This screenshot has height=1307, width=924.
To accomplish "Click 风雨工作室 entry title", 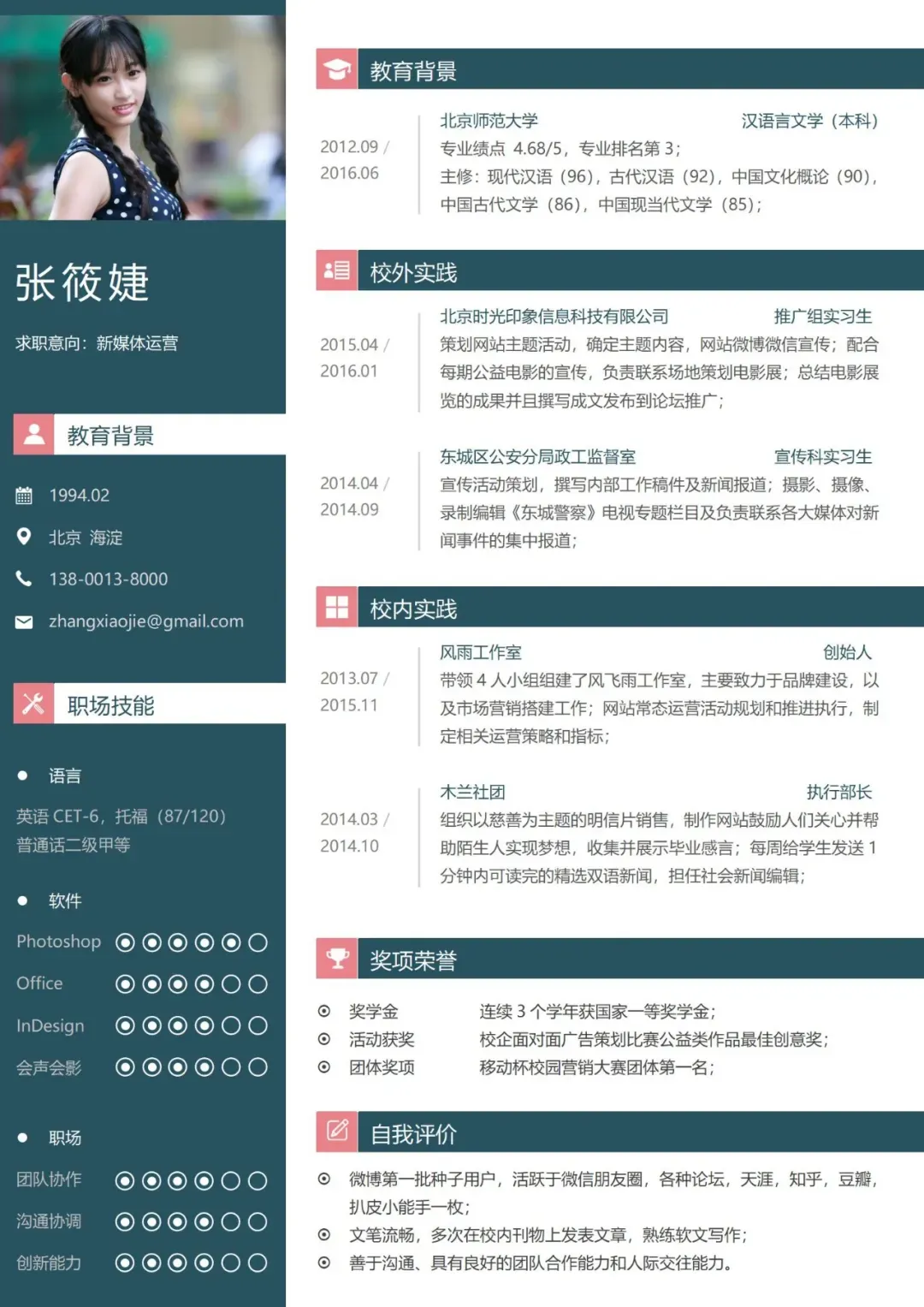I will [x=480, y=652].
